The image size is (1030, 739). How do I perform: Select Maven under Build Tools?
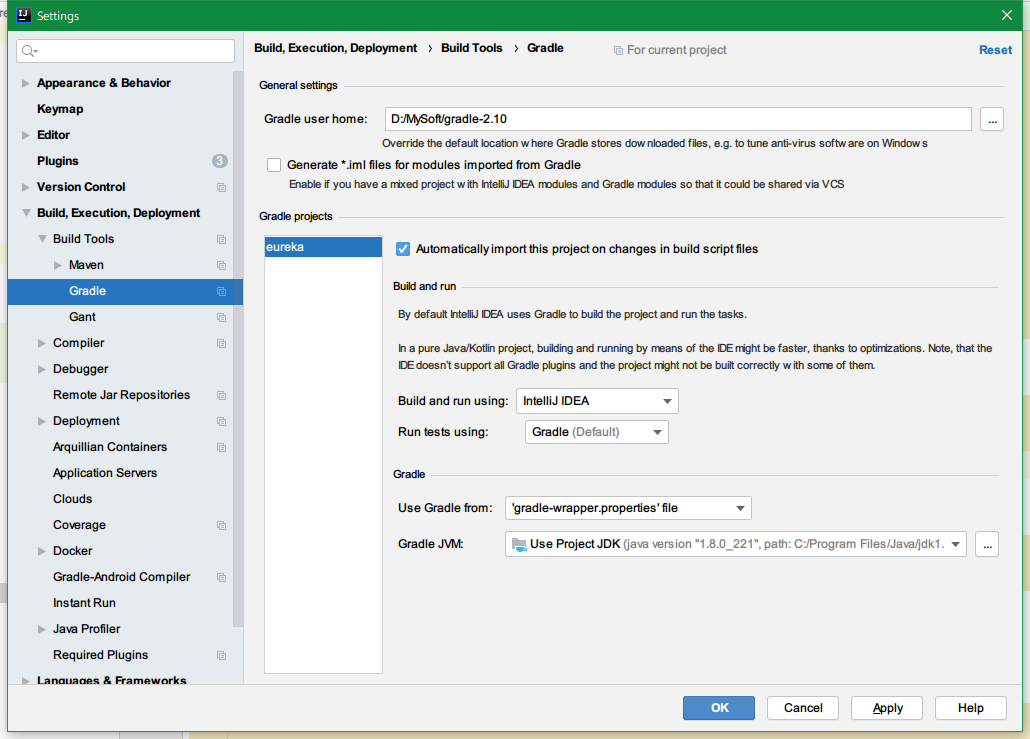pos(86,265)
